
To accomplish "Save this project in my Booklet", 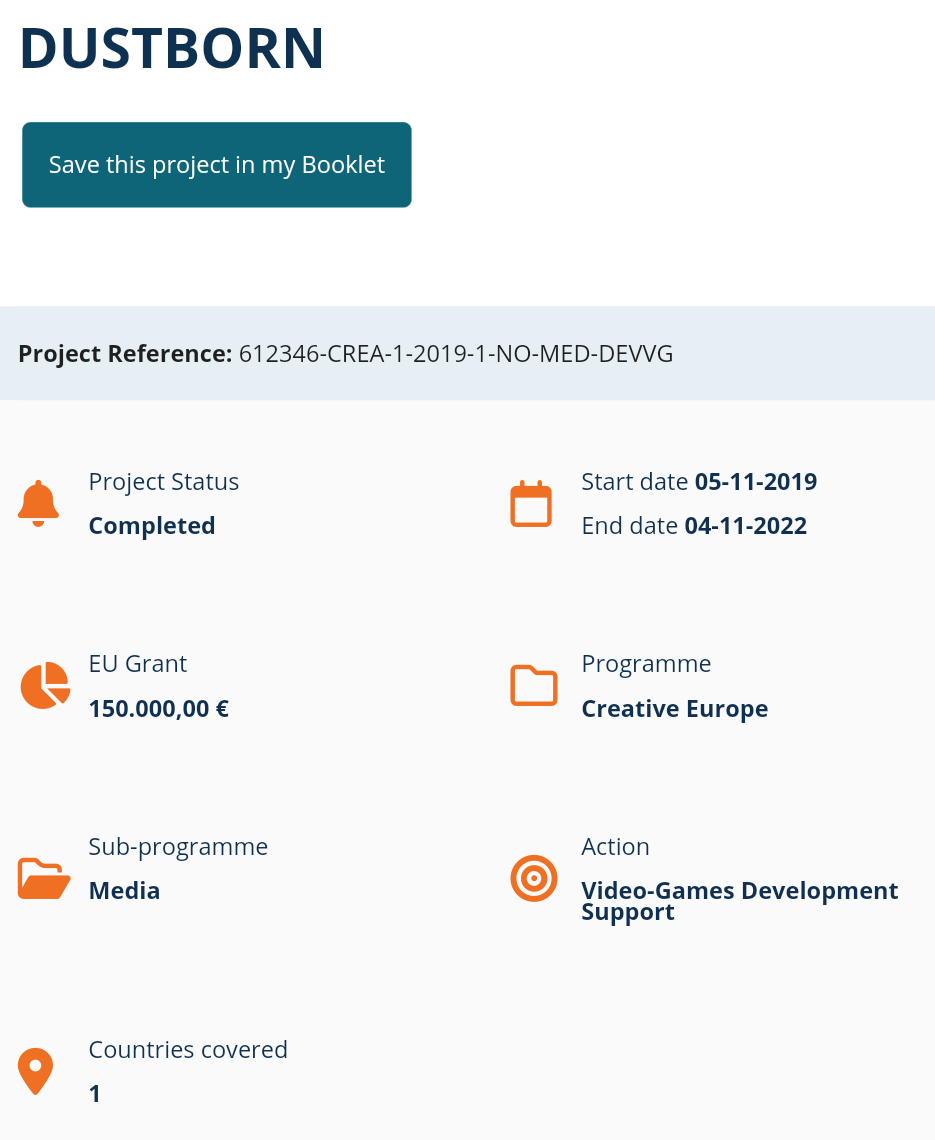I will [x=217, y=165].
